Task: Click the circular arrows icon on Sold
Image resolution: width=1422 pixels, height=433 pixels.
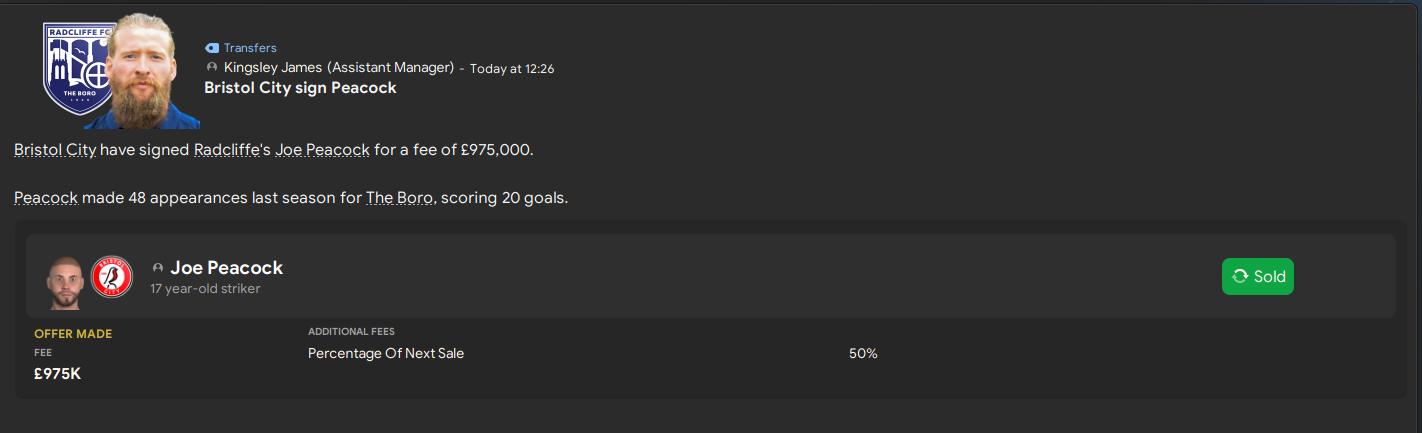Action: coord(1240,277)
